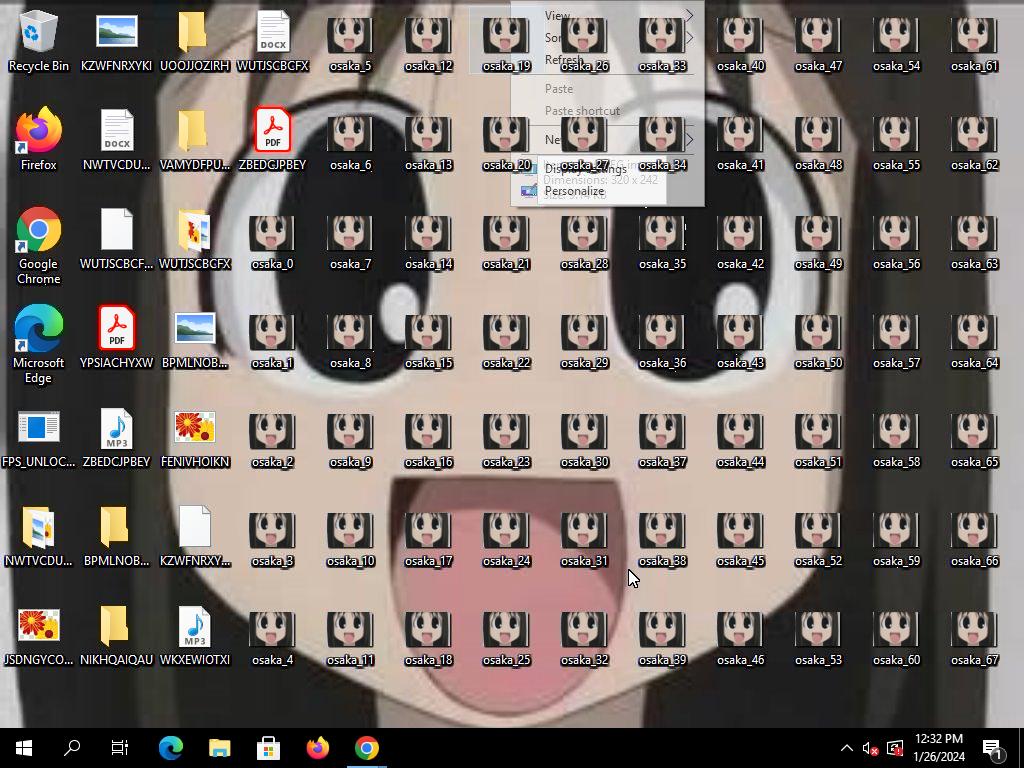The width and height of the screenshot is (1024, 768).
Task: Select the Firefox desktop shortcut
Action: point(39,139)
